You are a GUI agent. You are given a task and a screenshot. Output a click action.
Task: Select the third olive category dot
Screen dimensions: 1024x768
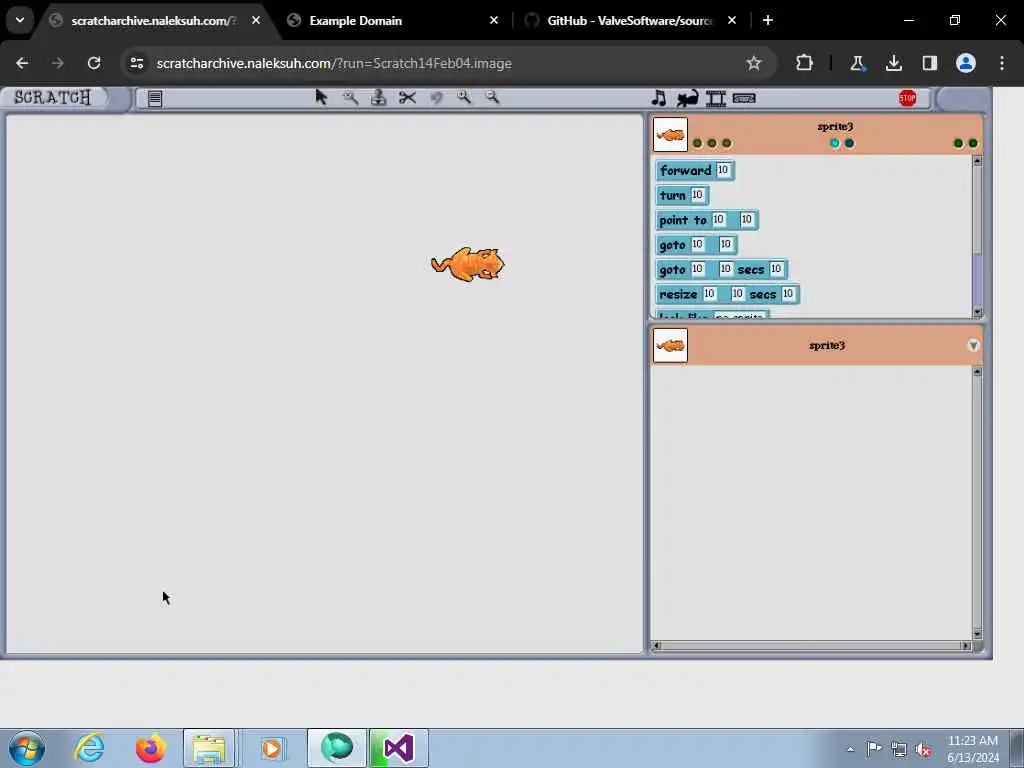tap(727, 143)
